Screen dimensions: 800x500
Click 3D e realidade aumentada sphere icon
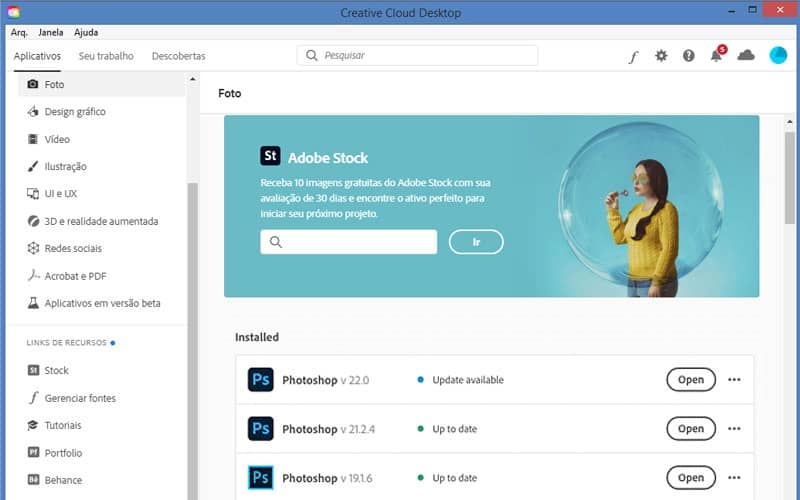pos(33,221)
